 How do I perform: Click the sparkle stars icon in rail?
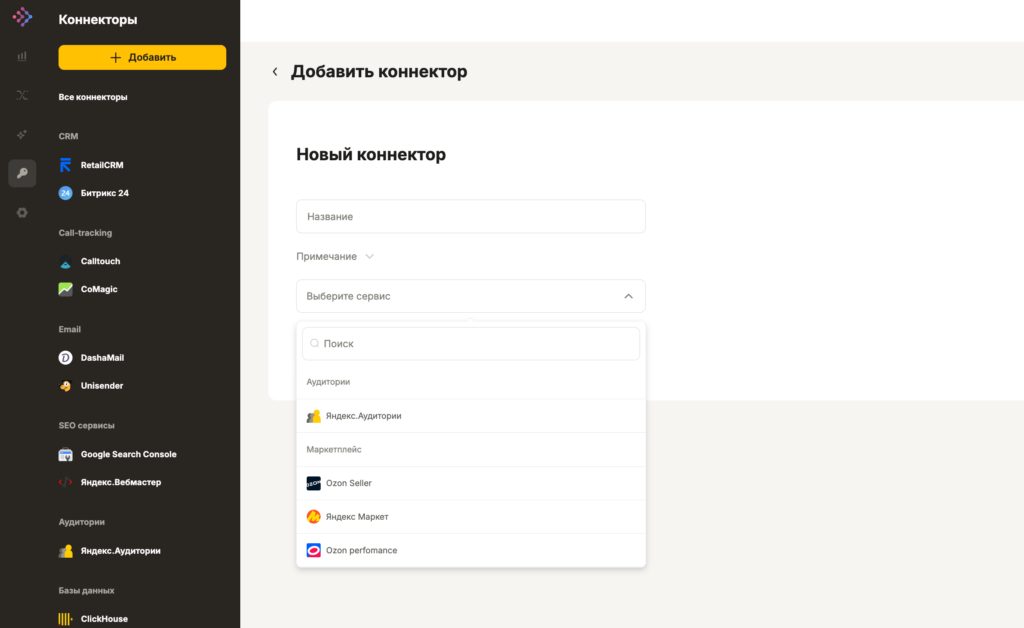coord(22,134)
